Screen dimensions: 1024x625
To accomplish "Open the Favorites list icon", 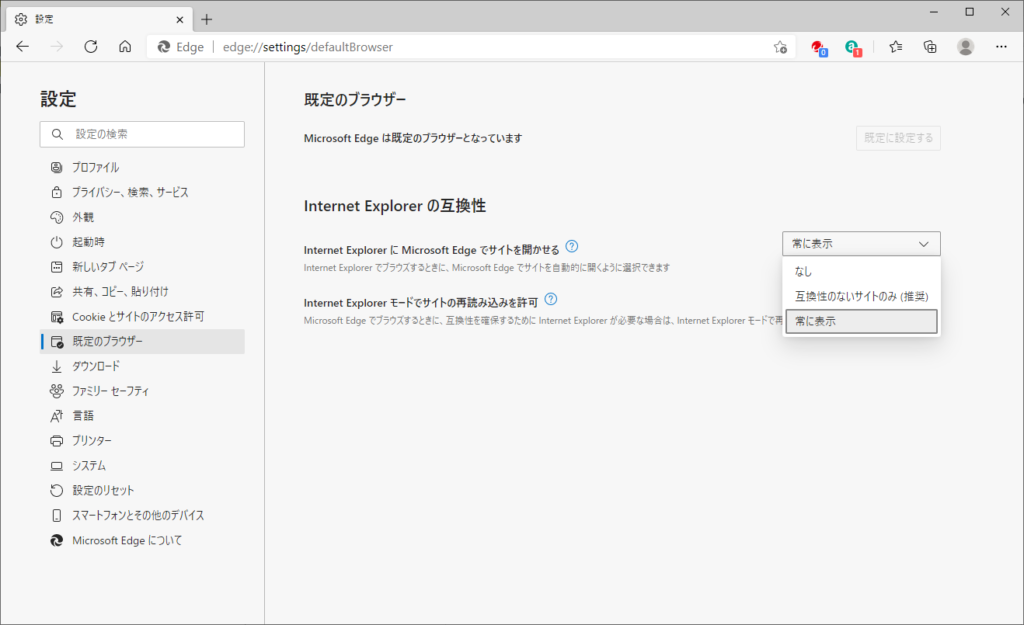I will 896,46.
